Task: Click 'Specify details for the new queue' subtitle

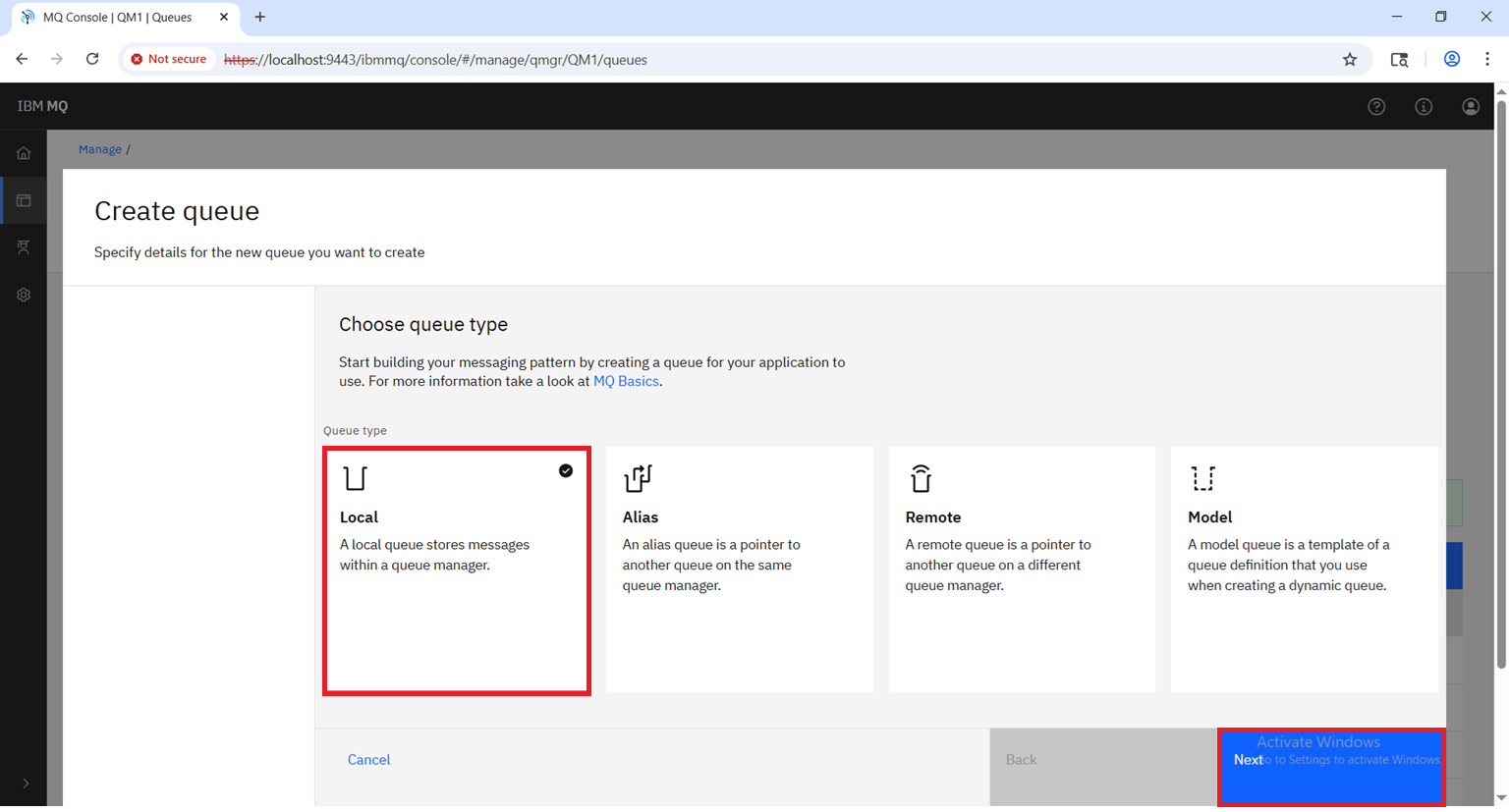Action: coord(259,252)
